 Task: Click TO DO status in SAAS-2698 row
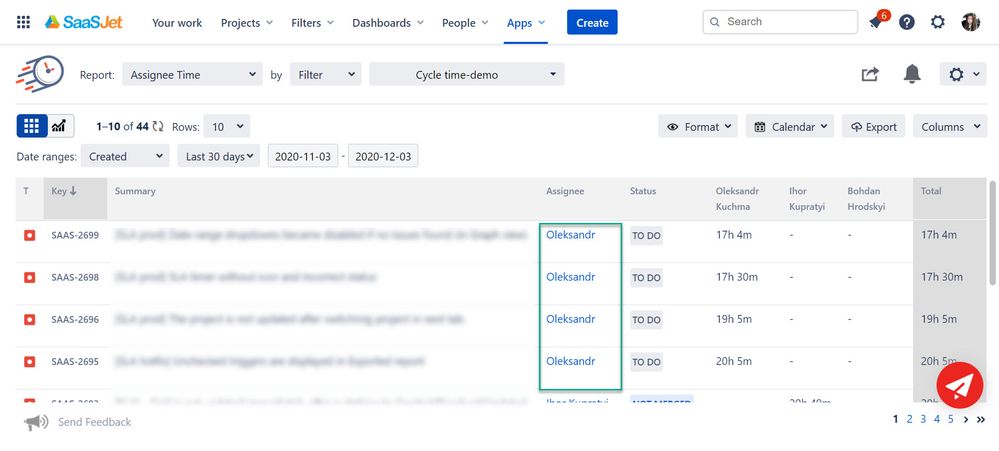(646, 278)
